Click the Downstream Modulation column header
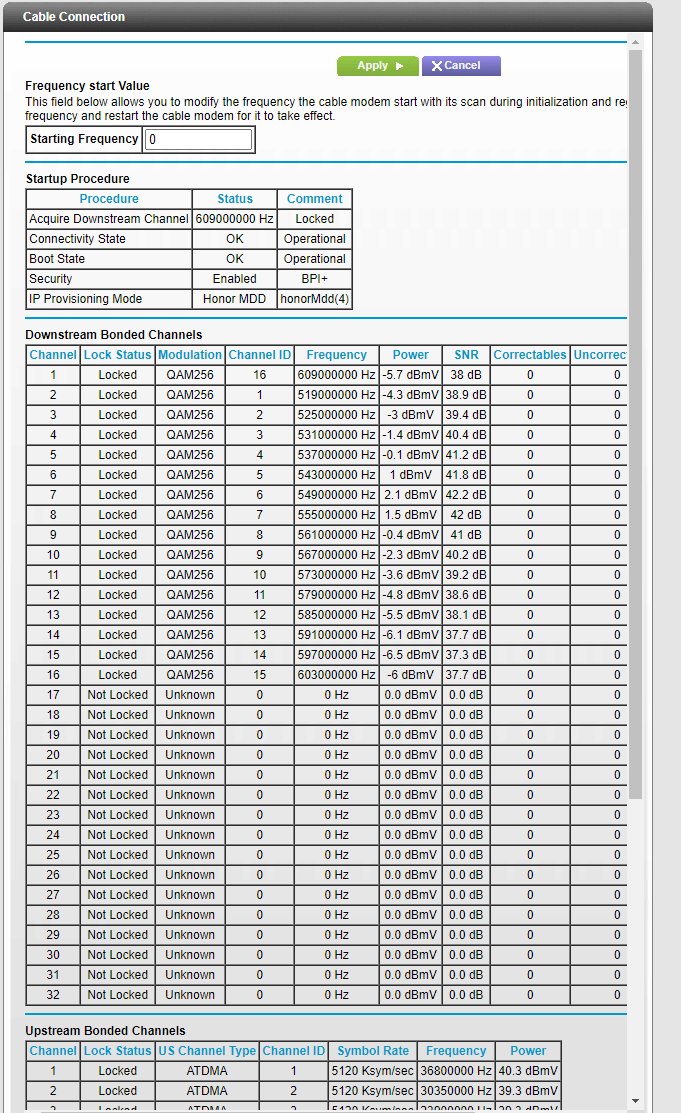Viewport: 681px width, 1113px height. (190, 355)
